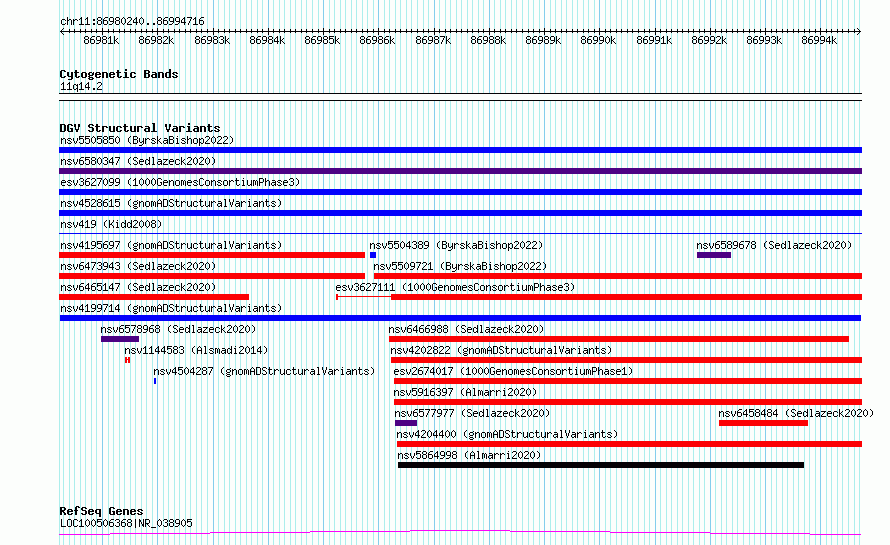This screenshot has width=890, height=545.
Task: Click the small blue square under nsv5504389
Action: (x=373, y=255)
